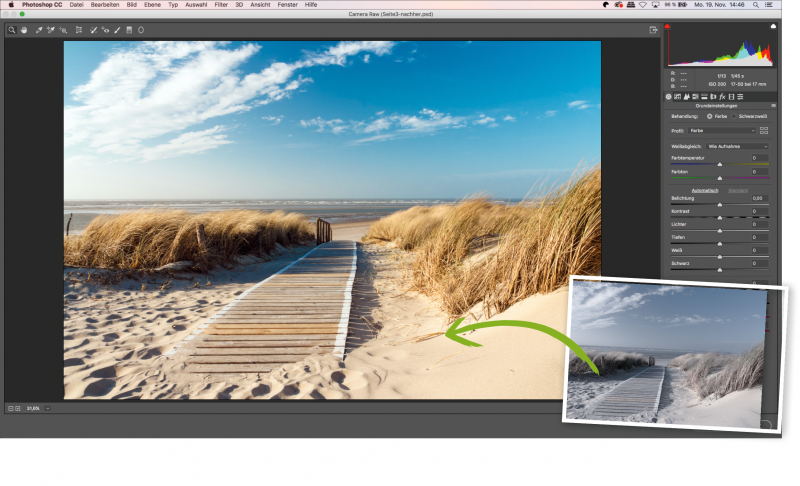Open the Grundeinstellungen (Basic) panel tab
Screen dimensions: 800x486
(668, 96)
